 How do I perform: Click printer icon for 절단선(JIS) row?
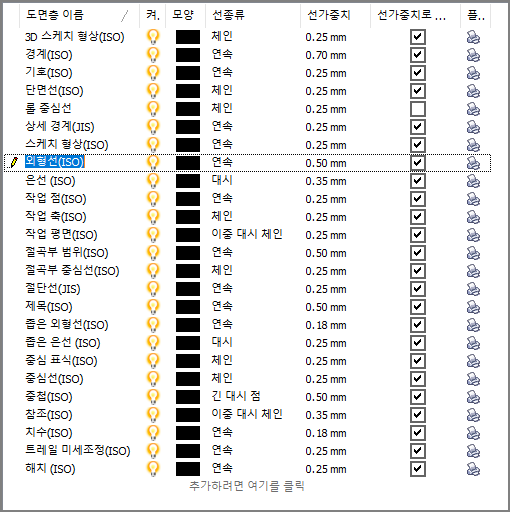tap(473, 289)
